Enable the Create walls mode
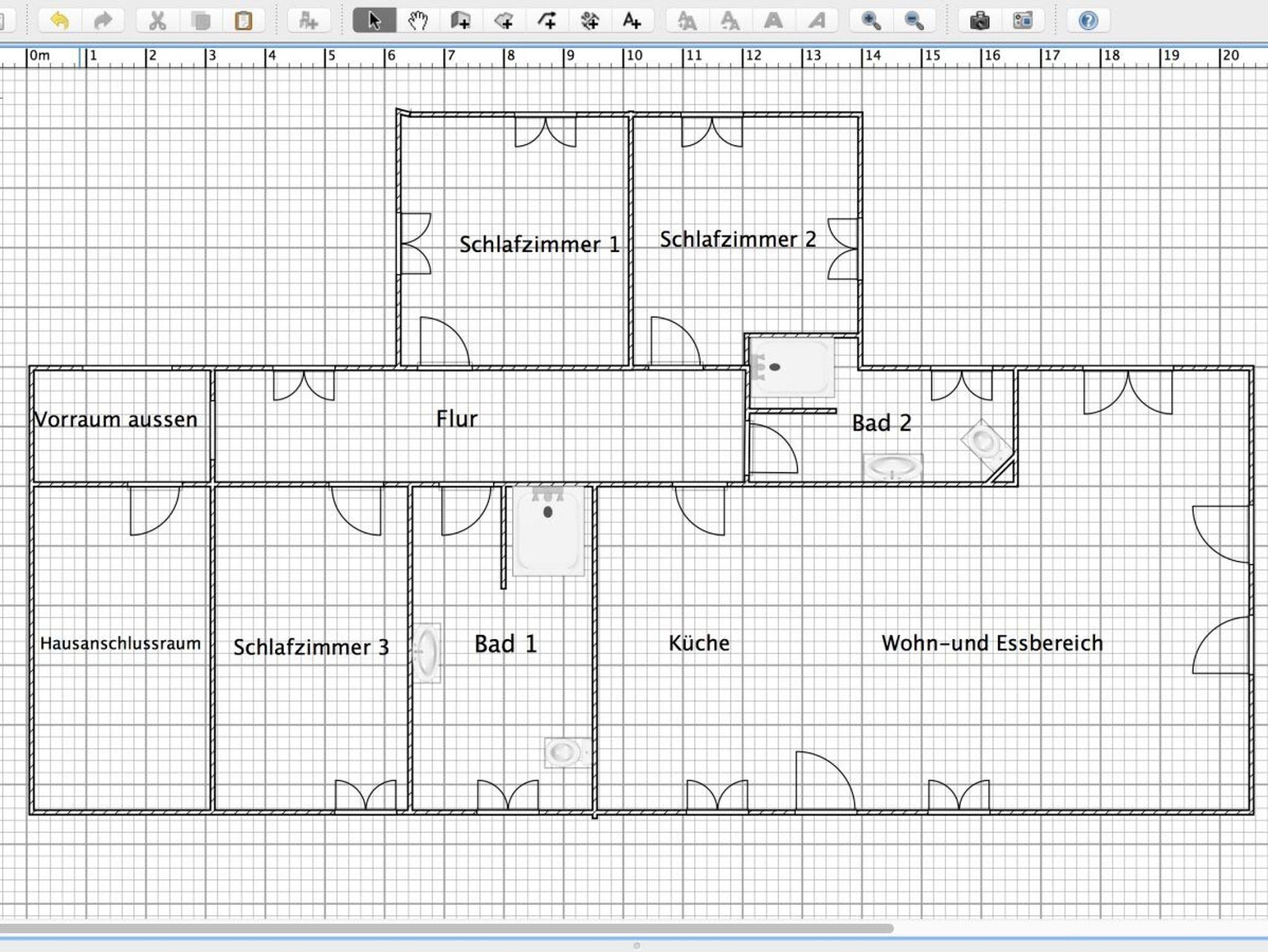This screenshot has width=1268, height=952. coord(461,21)
